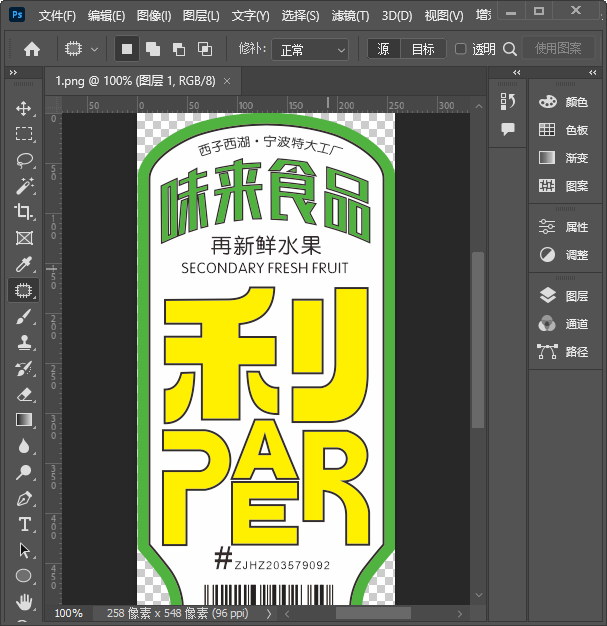Open the 修补 mode dropdown
607x626 pixels.
(x=310, y=50)
